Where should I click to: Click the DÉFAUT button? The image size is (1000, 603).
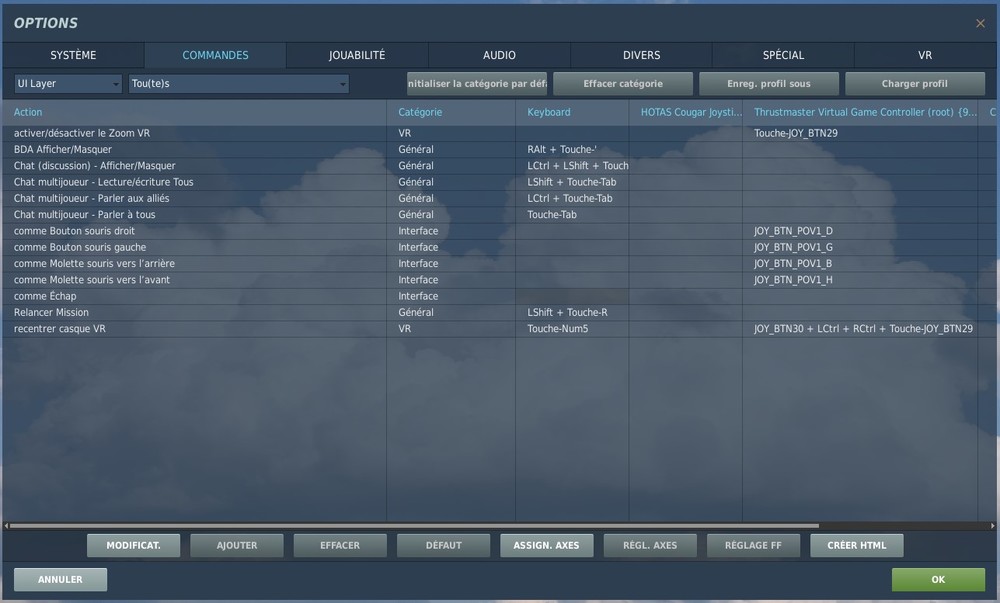pyautogui.click(x=443, y=546)
